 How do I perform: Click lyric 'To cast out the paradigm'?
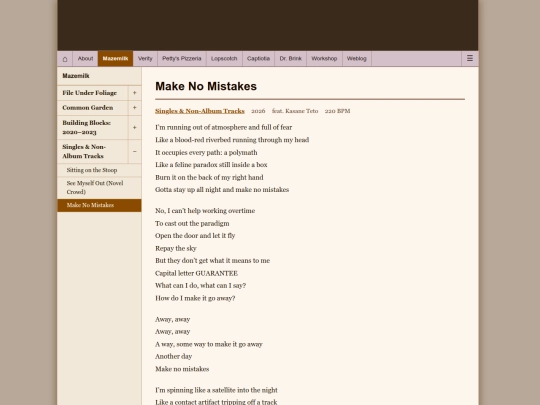pyautogui.click(x=192, y=224)
